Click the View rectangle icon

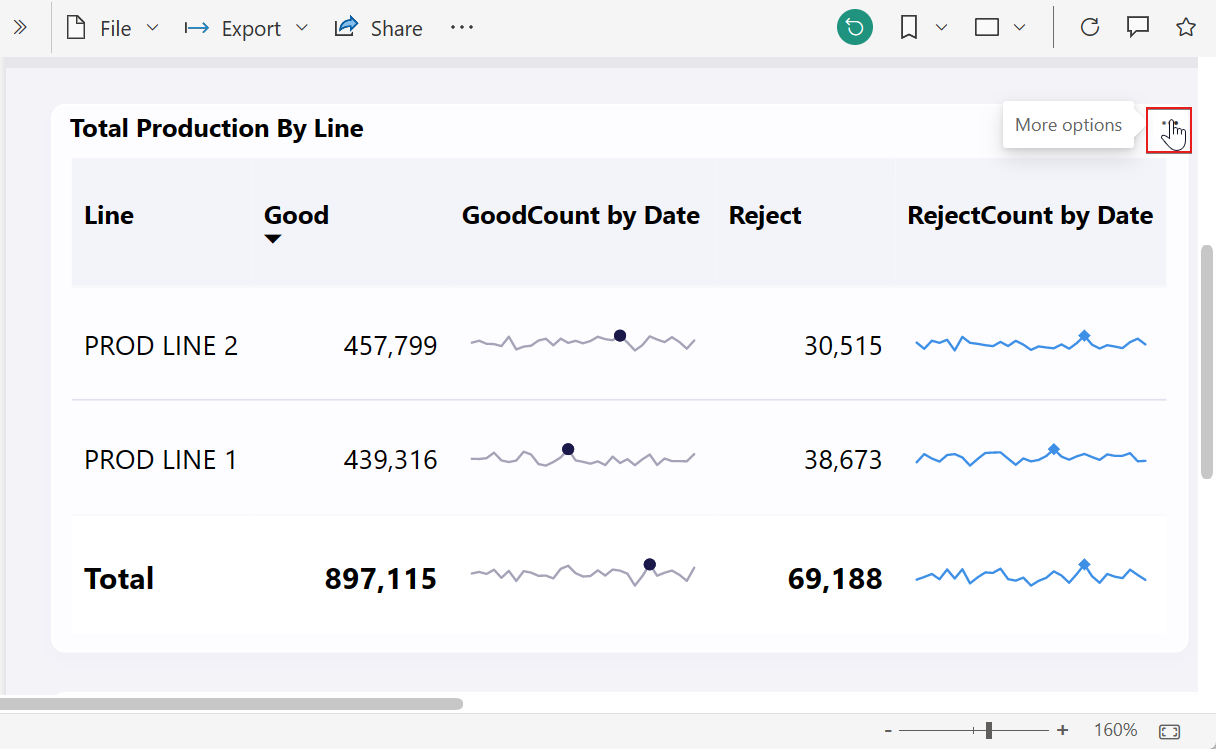(x=987, y=28)
